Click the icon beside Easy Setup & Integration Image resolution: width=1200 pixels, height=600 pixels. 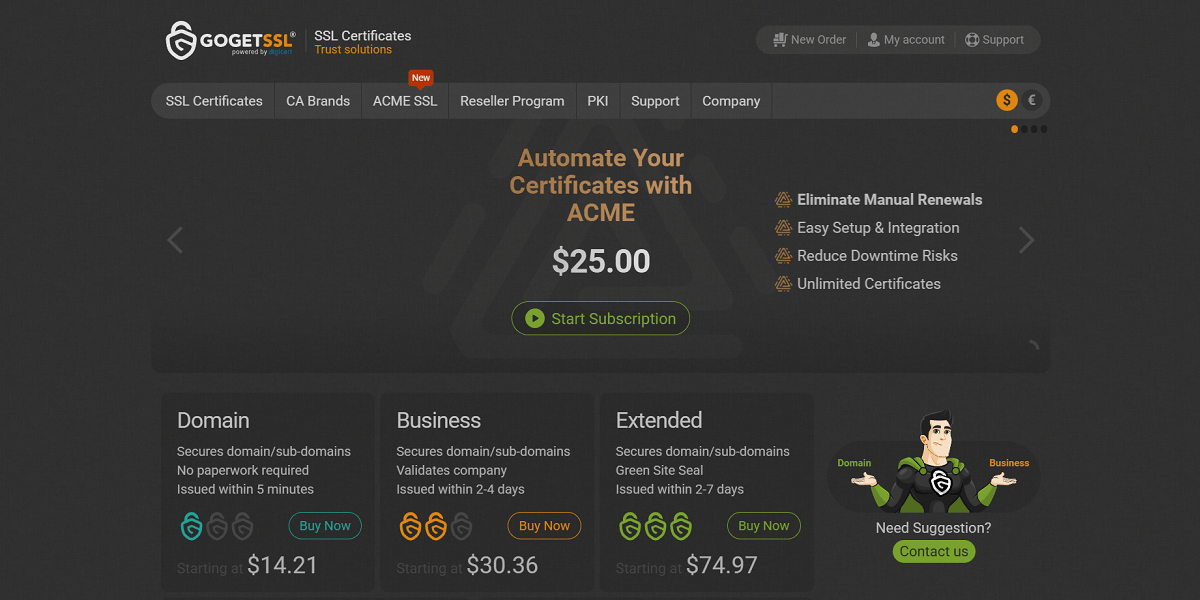[x=783, y=228]
